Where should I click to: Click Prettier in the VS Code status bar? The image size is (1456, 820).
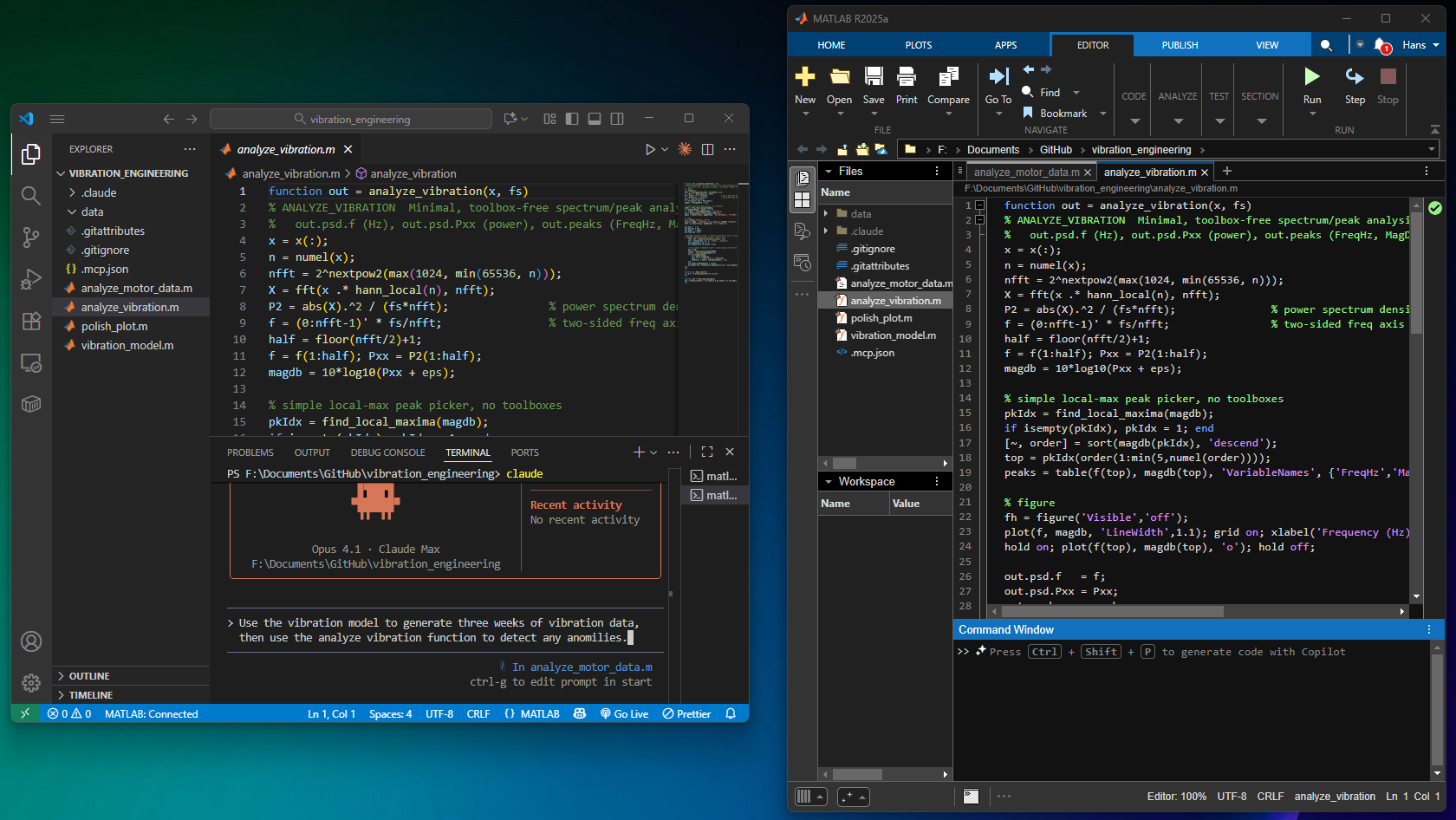click(x=686, y=714)
